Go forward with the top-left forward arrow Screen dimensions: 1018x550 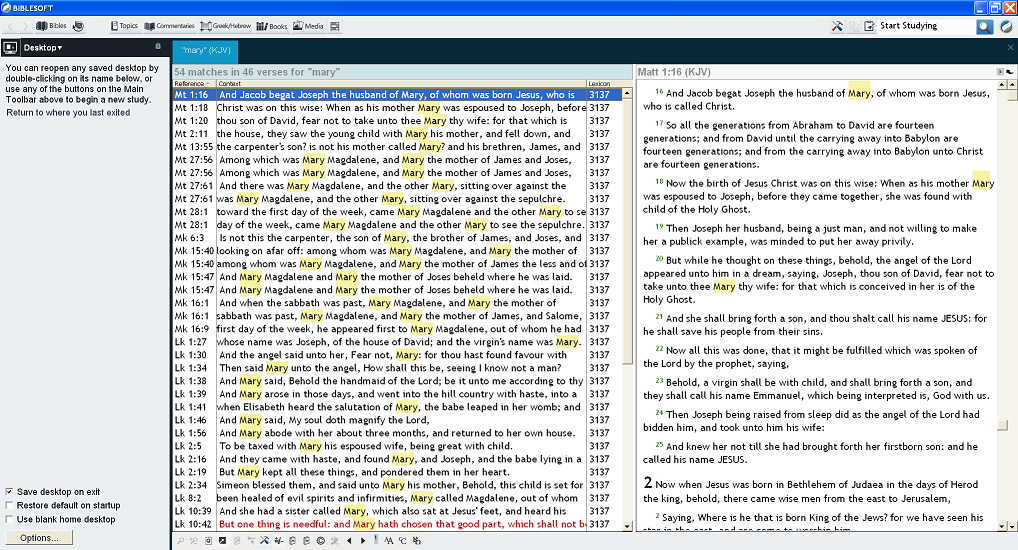click(x=25, y=26)
